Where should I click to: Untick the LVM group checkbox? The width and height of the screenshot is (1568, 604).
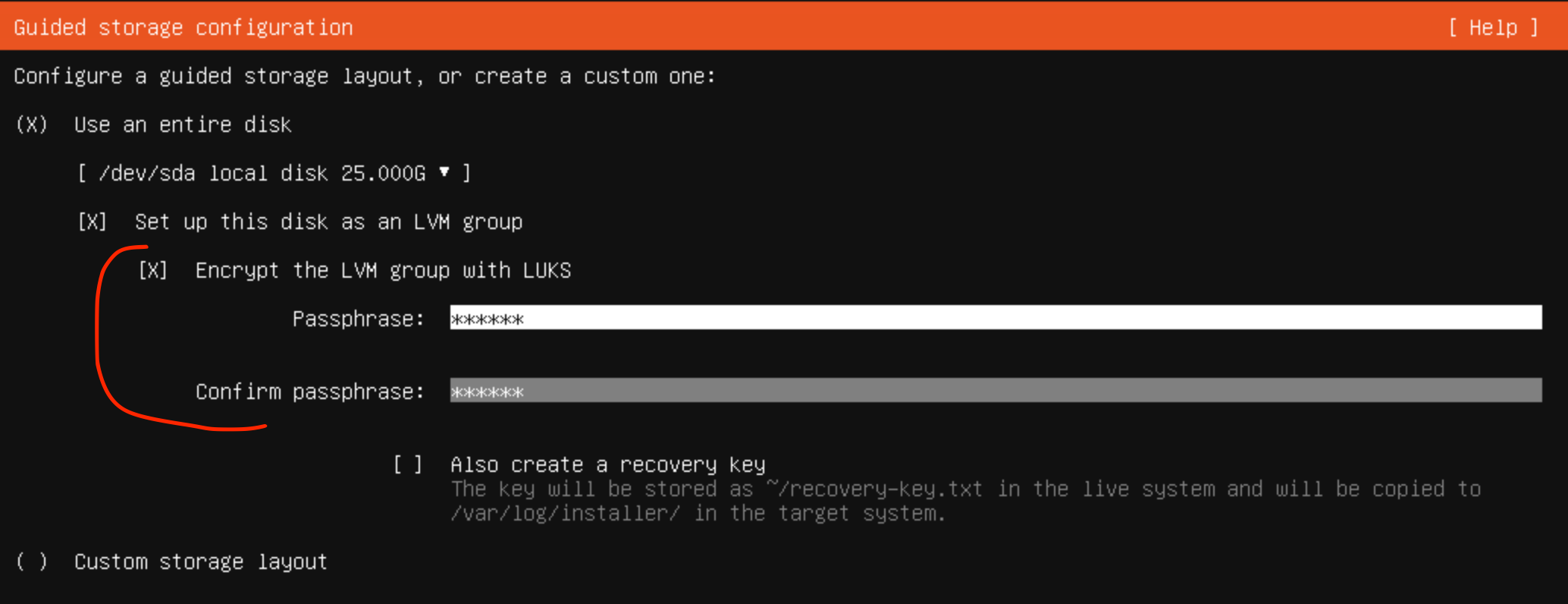[93, 222]
